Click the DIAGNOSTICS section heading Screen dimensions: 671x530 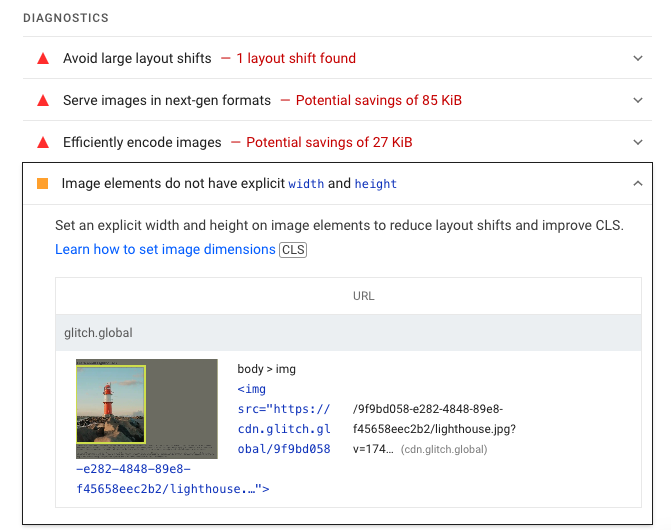pyautogui.click(x=66, y=18)
